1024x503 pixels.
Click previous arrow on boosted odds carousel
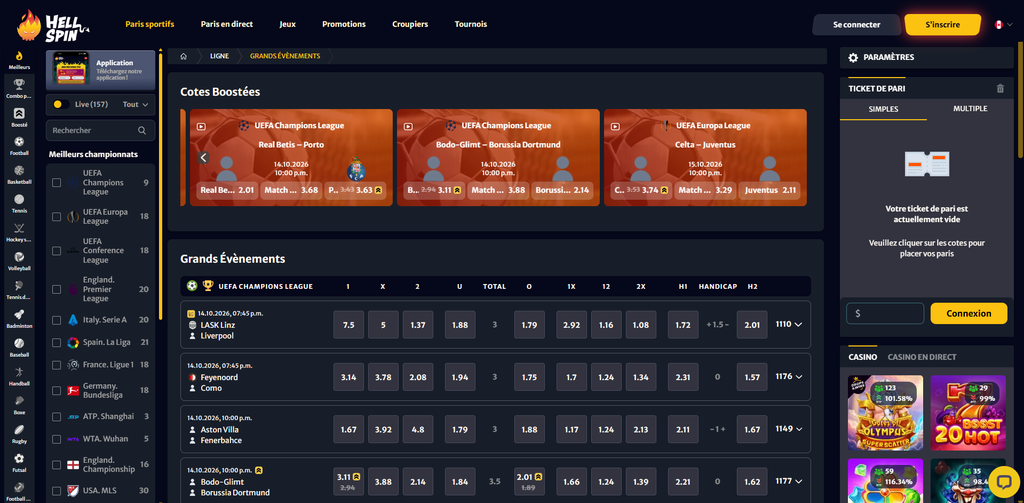pos(203,157)
